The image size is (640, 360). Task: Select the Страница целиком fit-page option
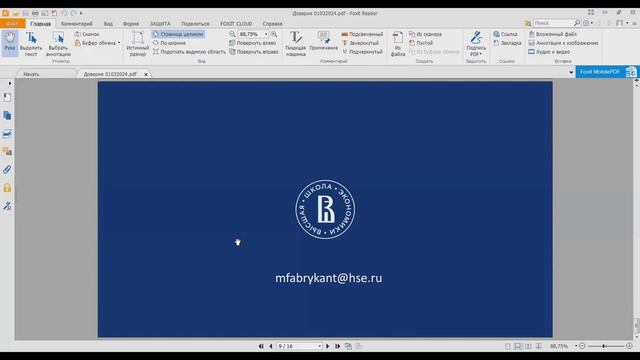click(x=178, y=34)
